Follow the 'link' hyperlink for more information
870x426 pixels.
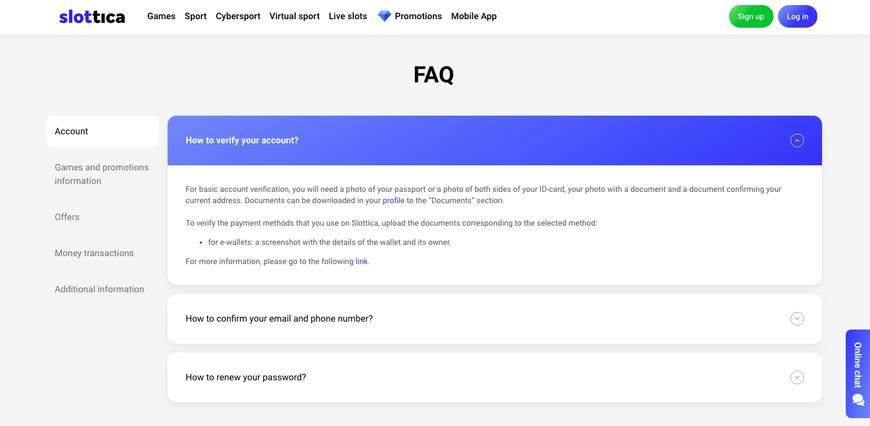[361, 261]
